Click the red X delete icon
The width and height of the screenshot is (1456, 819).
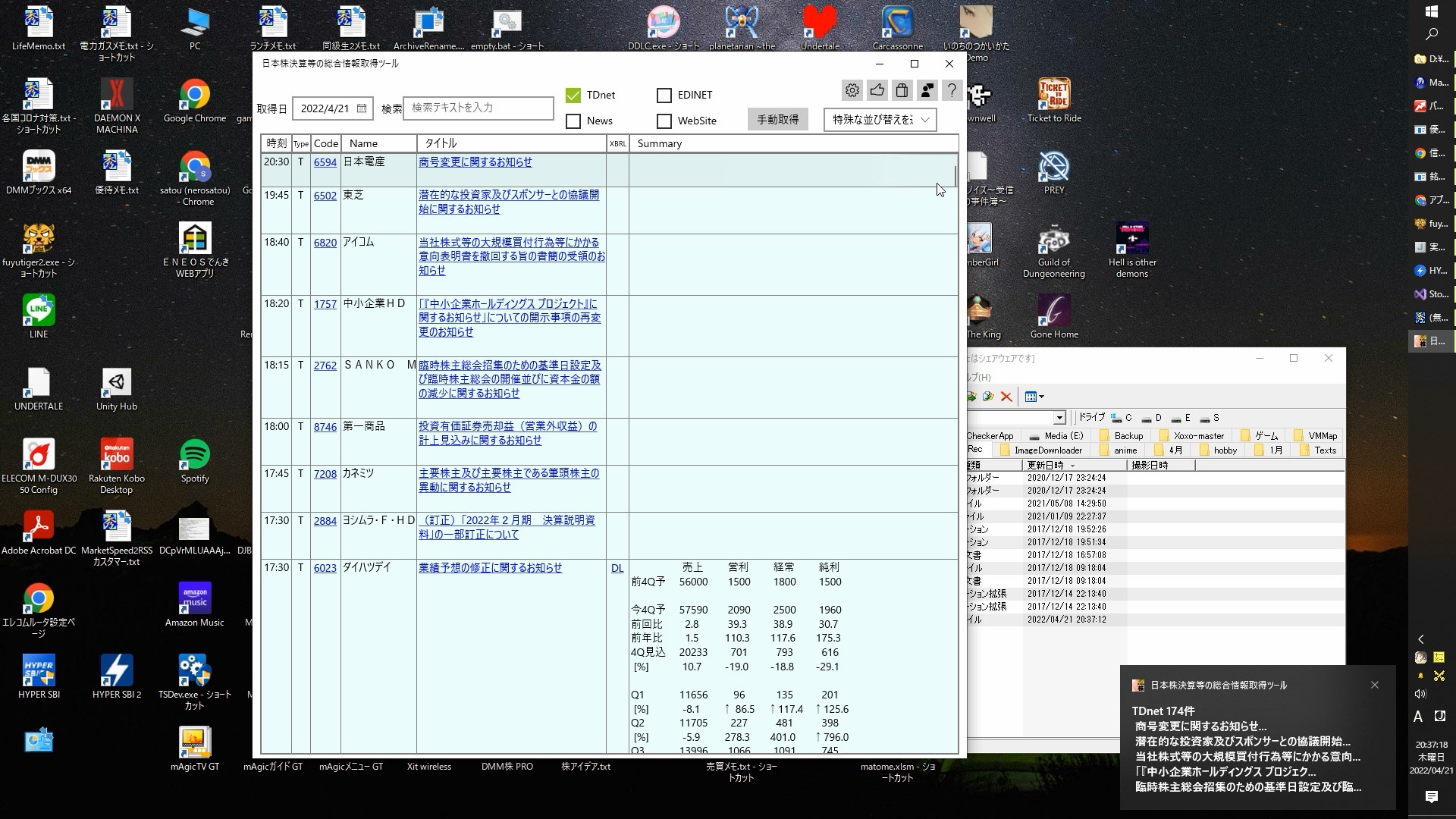tap(1006, 397)
